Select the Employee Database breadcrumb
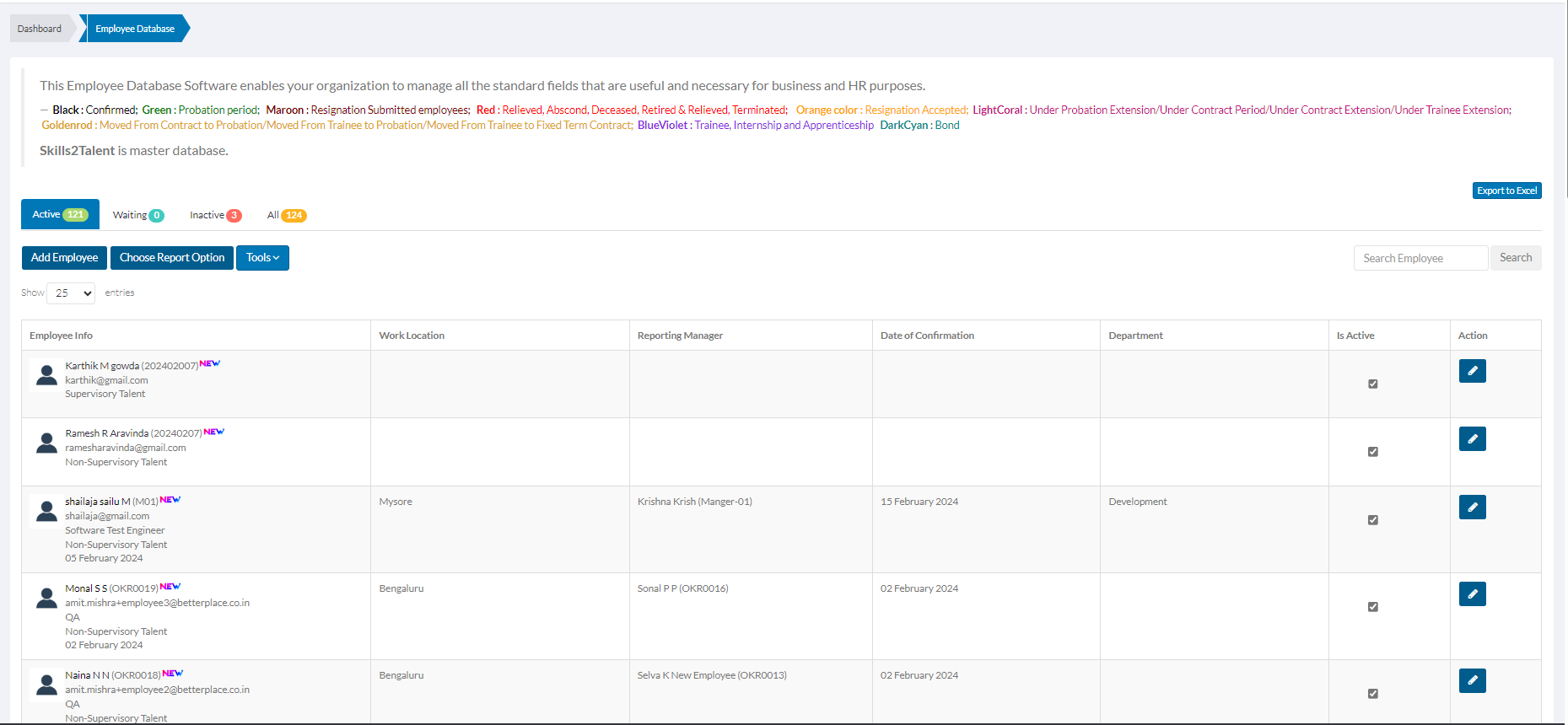1568x725 pixels. 135,29
